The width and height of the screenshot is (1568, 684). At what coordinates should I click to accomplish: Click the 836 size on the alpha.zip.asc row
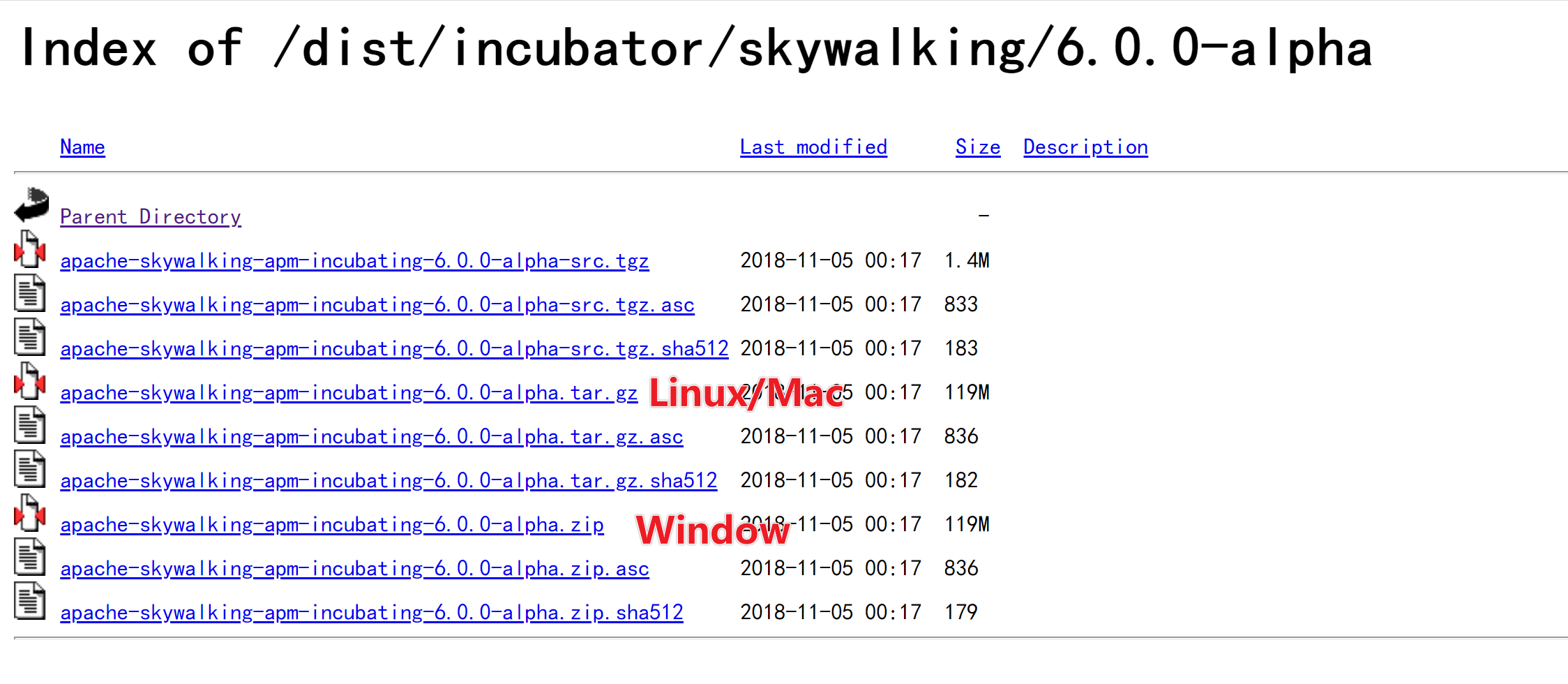(961, 568)
